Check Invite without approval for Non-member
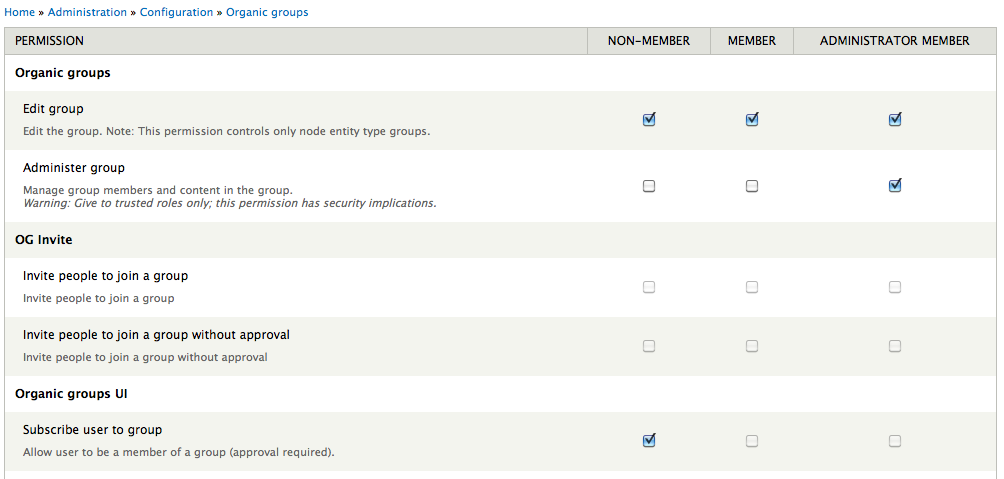 coord(649,346)
